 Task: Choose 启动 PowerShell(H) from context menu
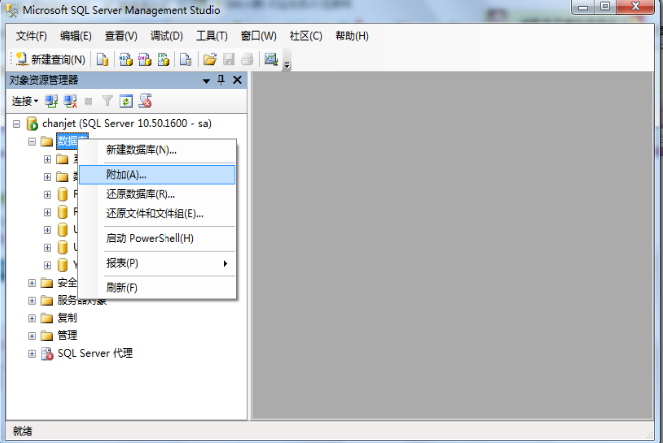157,238
